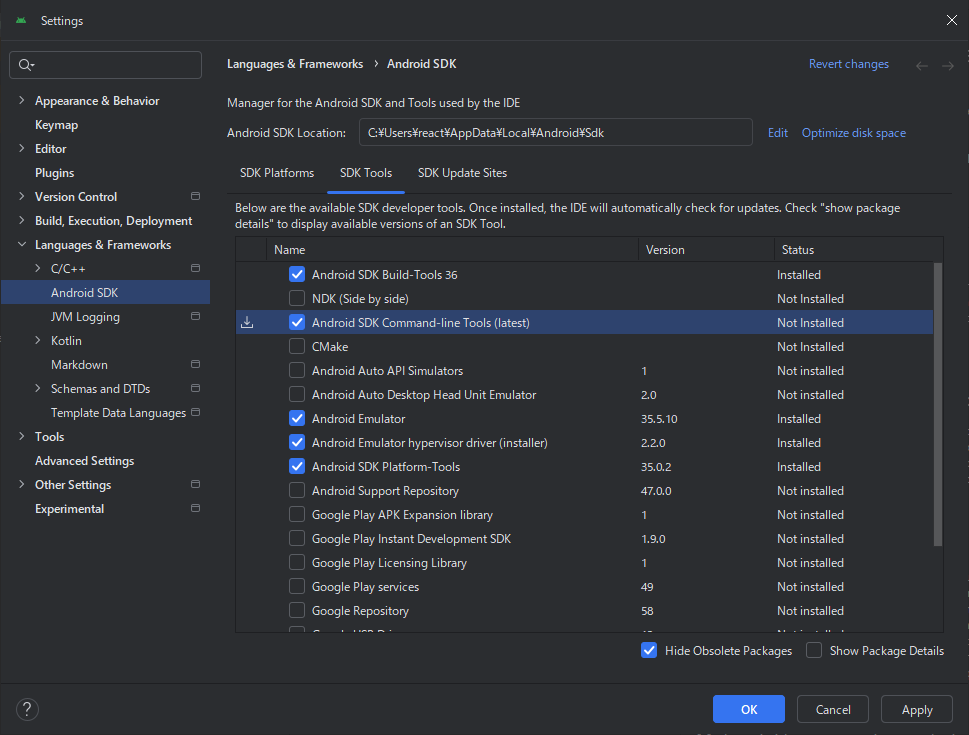Screen dimensions: 969x735
Task: Expand Schemas and DTDs node
Action: point(38,389)
